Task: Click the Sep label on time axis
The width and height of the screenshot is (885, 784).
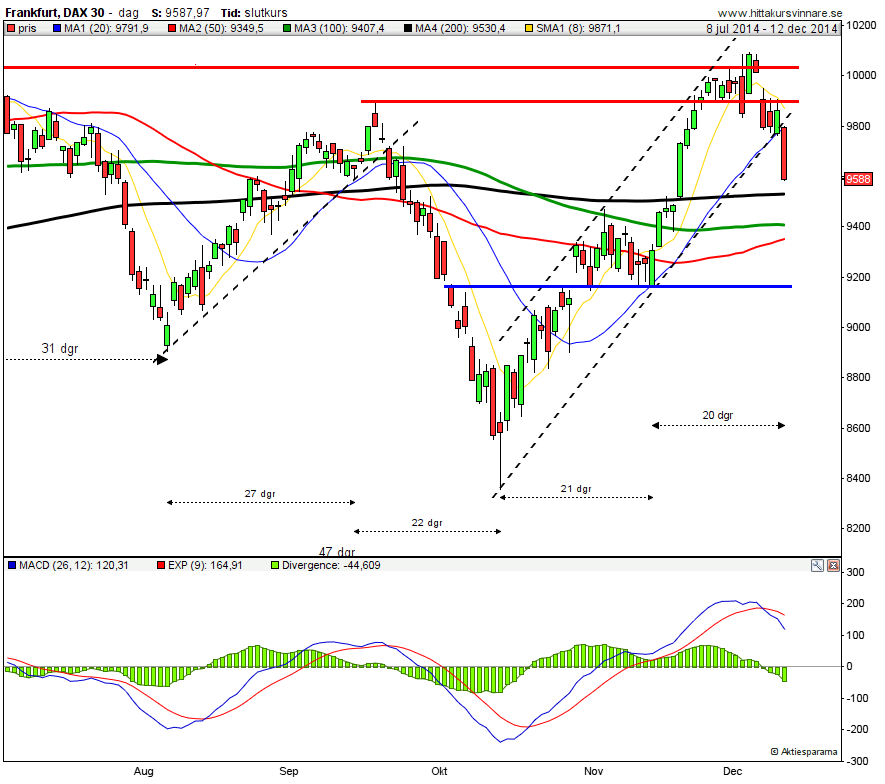Action: [x=288, y=772]
